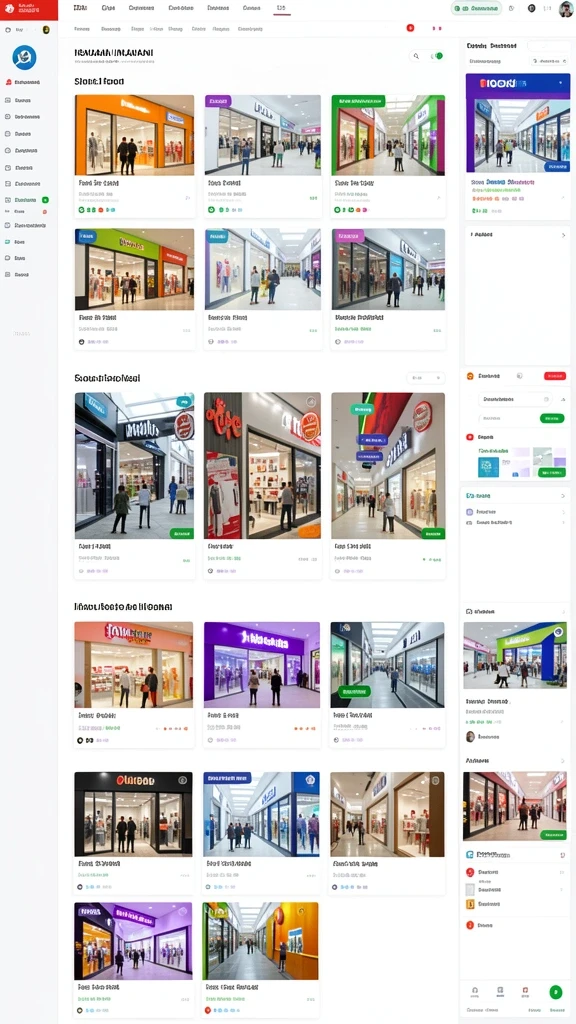Click the green round button at bottom of right panel
The image size is (576, 1024).
point(556,992)
